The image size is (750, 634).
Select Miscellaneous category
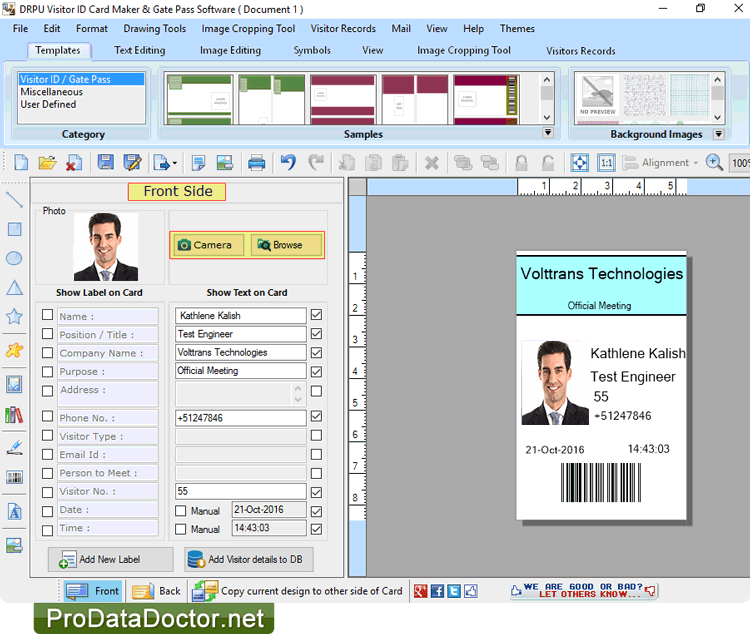(x=52, y=92)
